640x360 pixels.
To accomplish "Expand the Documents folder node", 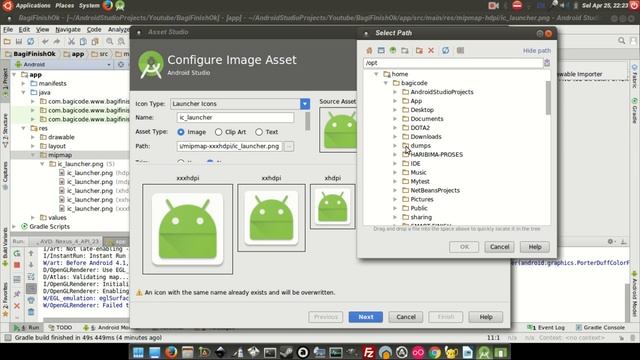I will tap(395, 119).
